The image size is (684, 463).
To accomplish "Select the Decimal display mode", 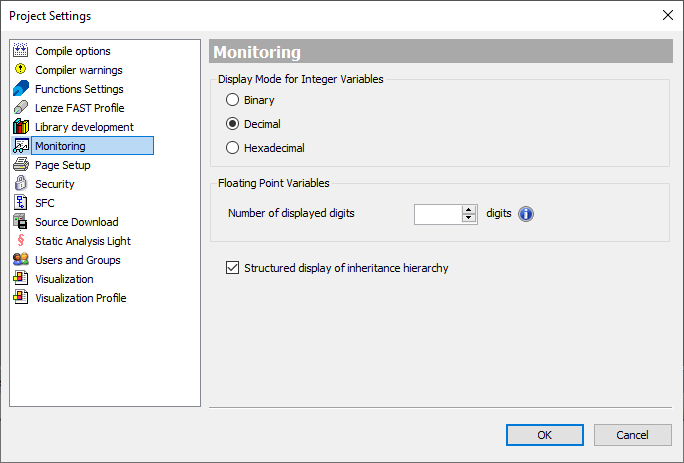I will (x=233, y=124).
